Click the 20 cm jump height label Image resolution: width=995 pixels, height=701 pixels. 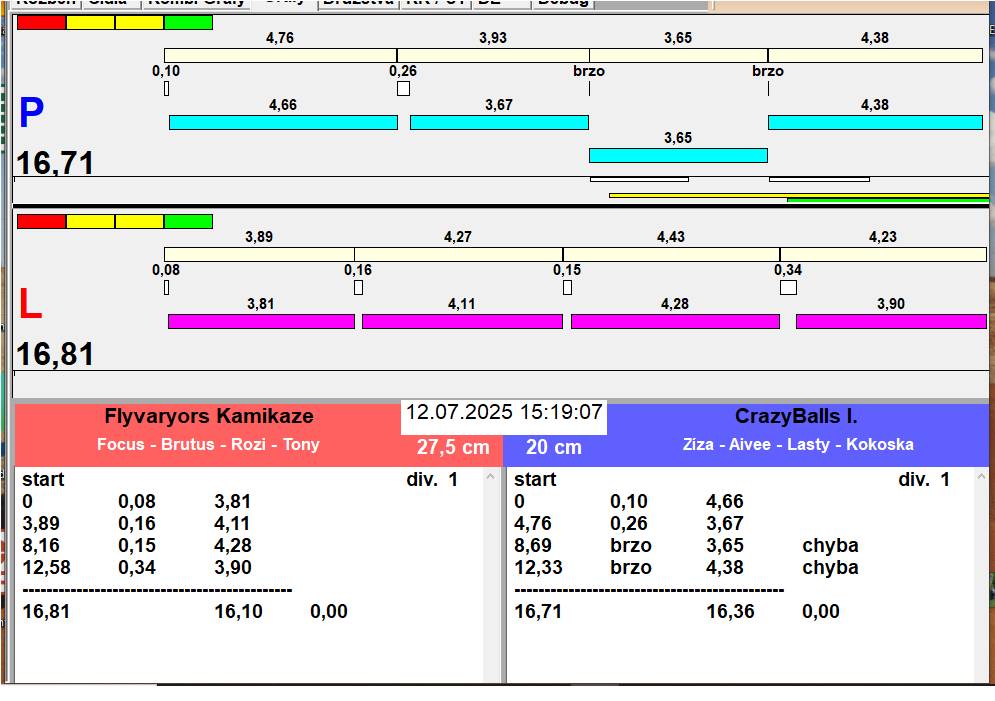pos(553,447)
